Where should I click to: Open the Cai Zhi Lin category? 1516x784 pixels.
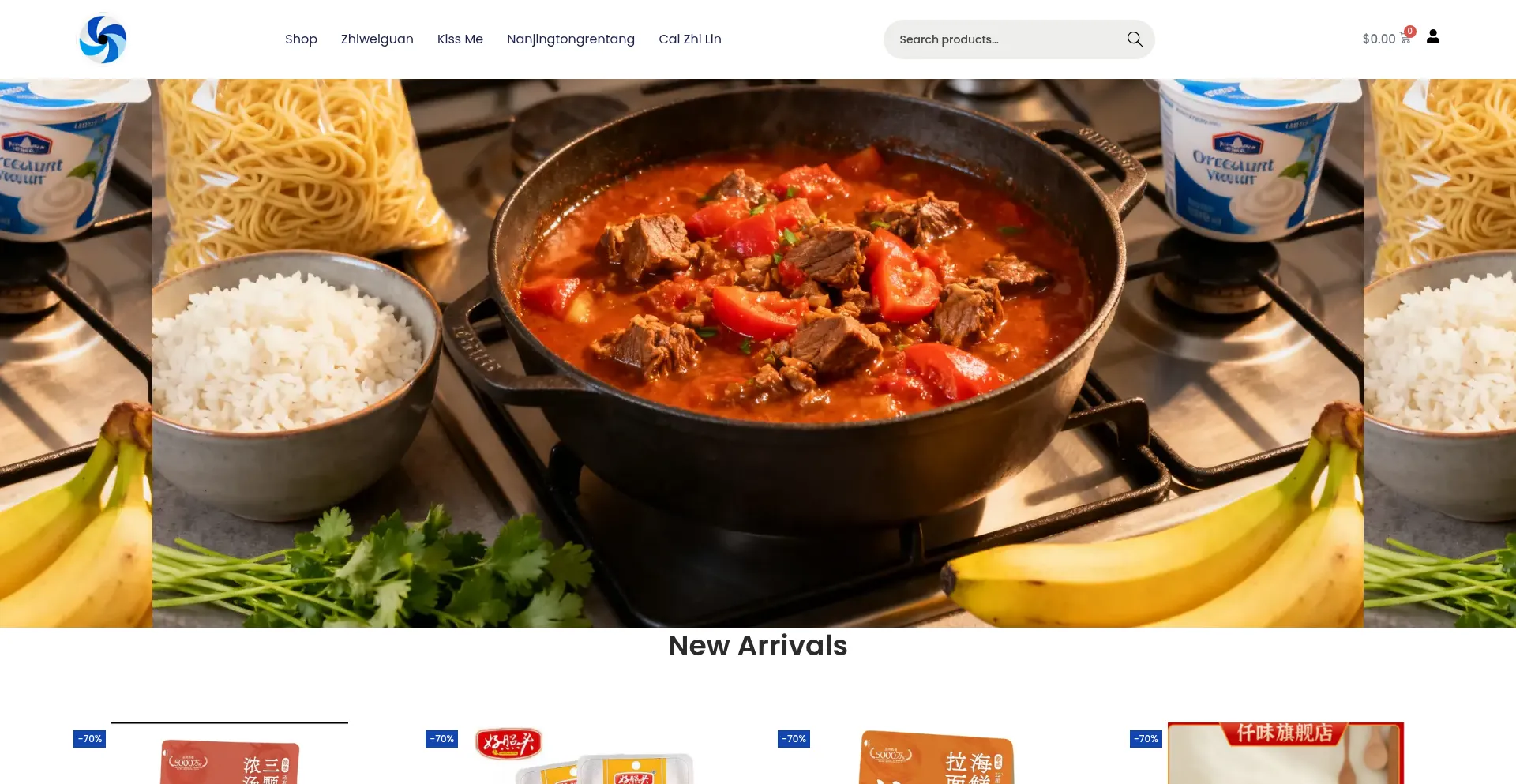click(690, 39)
